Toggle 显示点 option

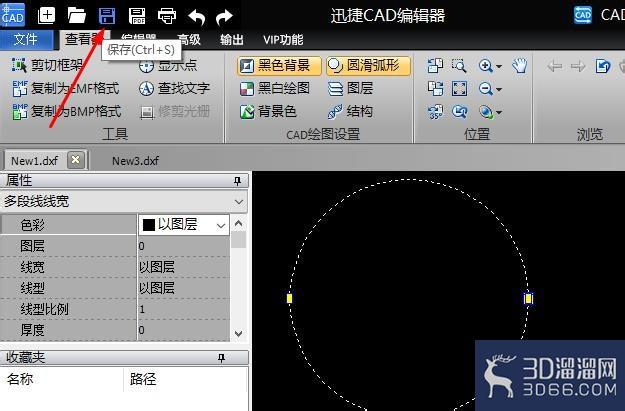[168, 65]
